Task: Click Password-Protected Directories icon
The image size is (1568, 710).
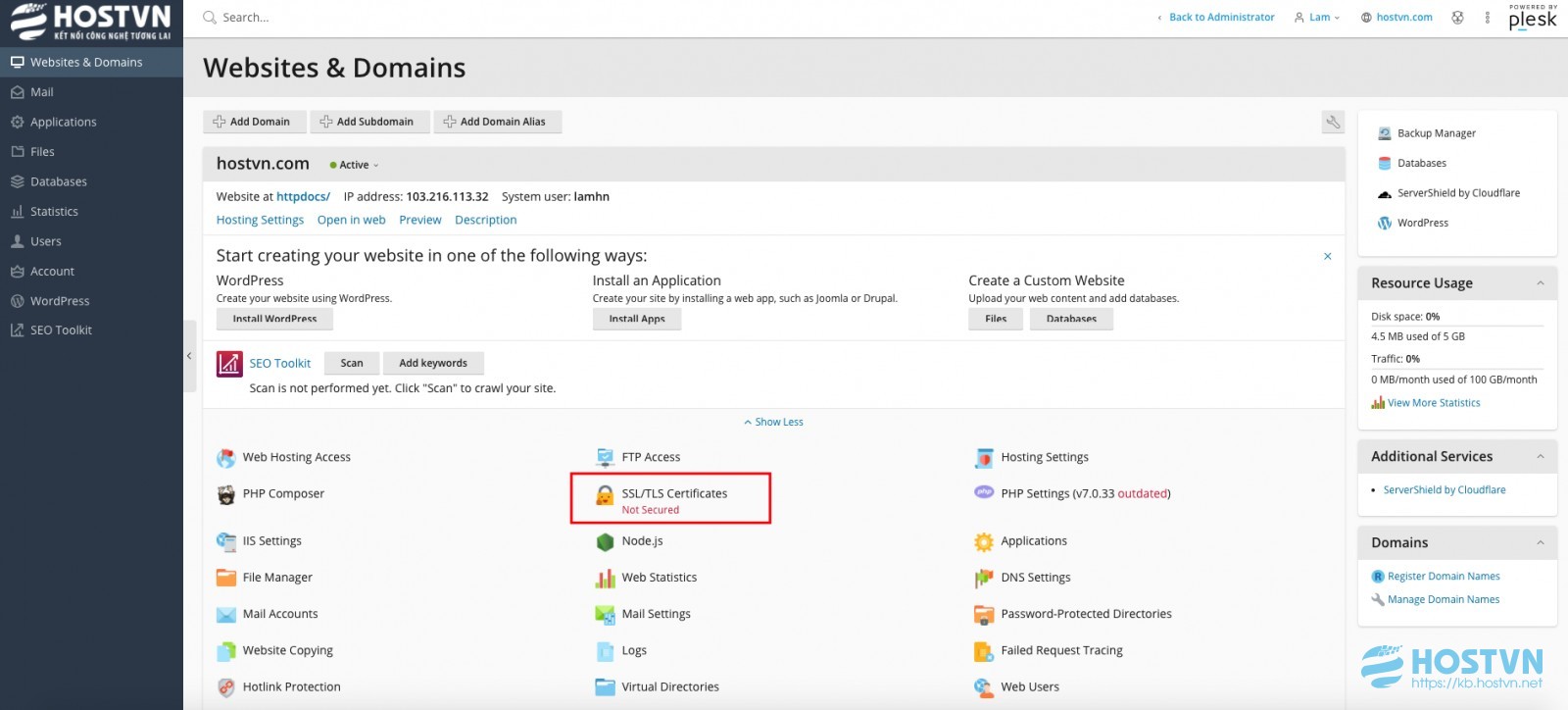Action: tap(984, 615)
